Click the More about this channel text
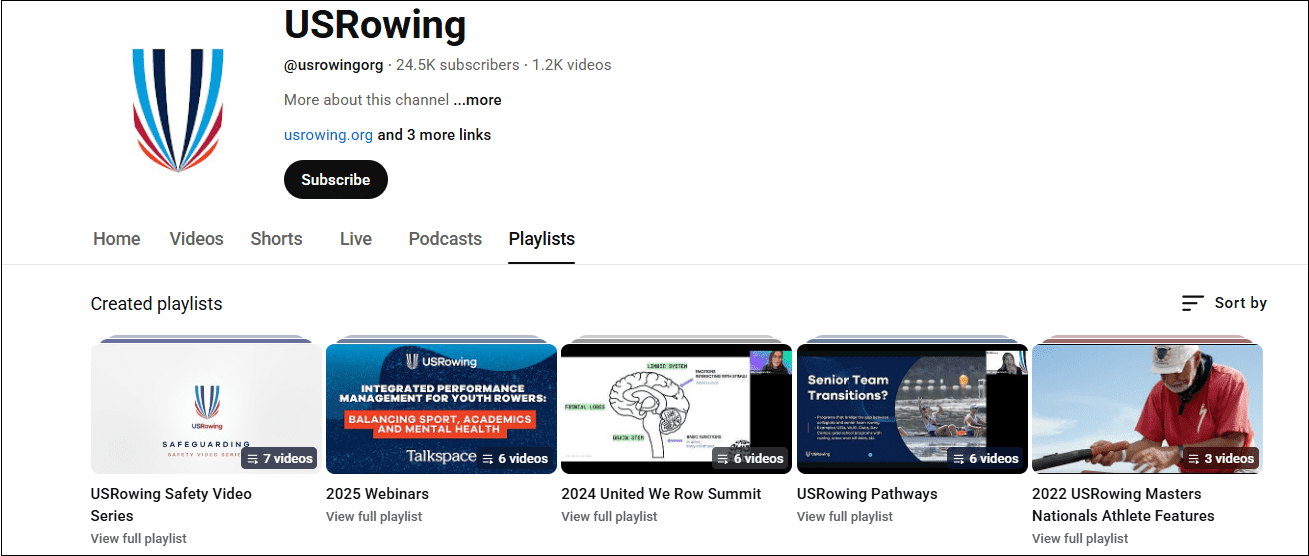The image size is (1309, 556). click(366, 100)
